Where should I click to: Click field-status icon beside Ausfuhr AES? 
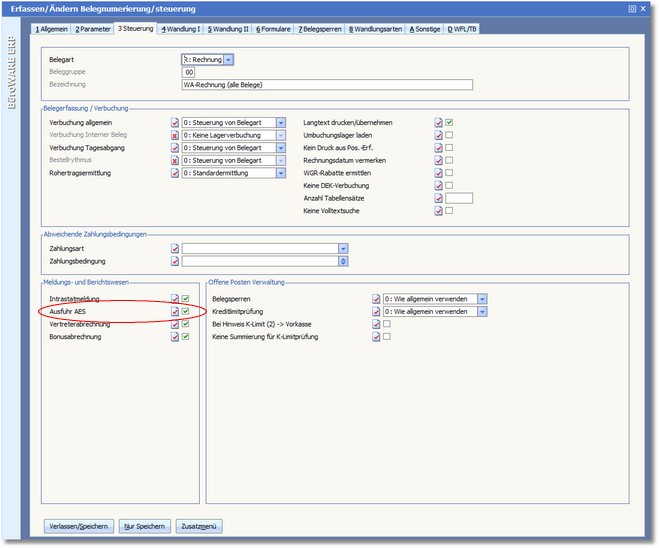[175, 311]
